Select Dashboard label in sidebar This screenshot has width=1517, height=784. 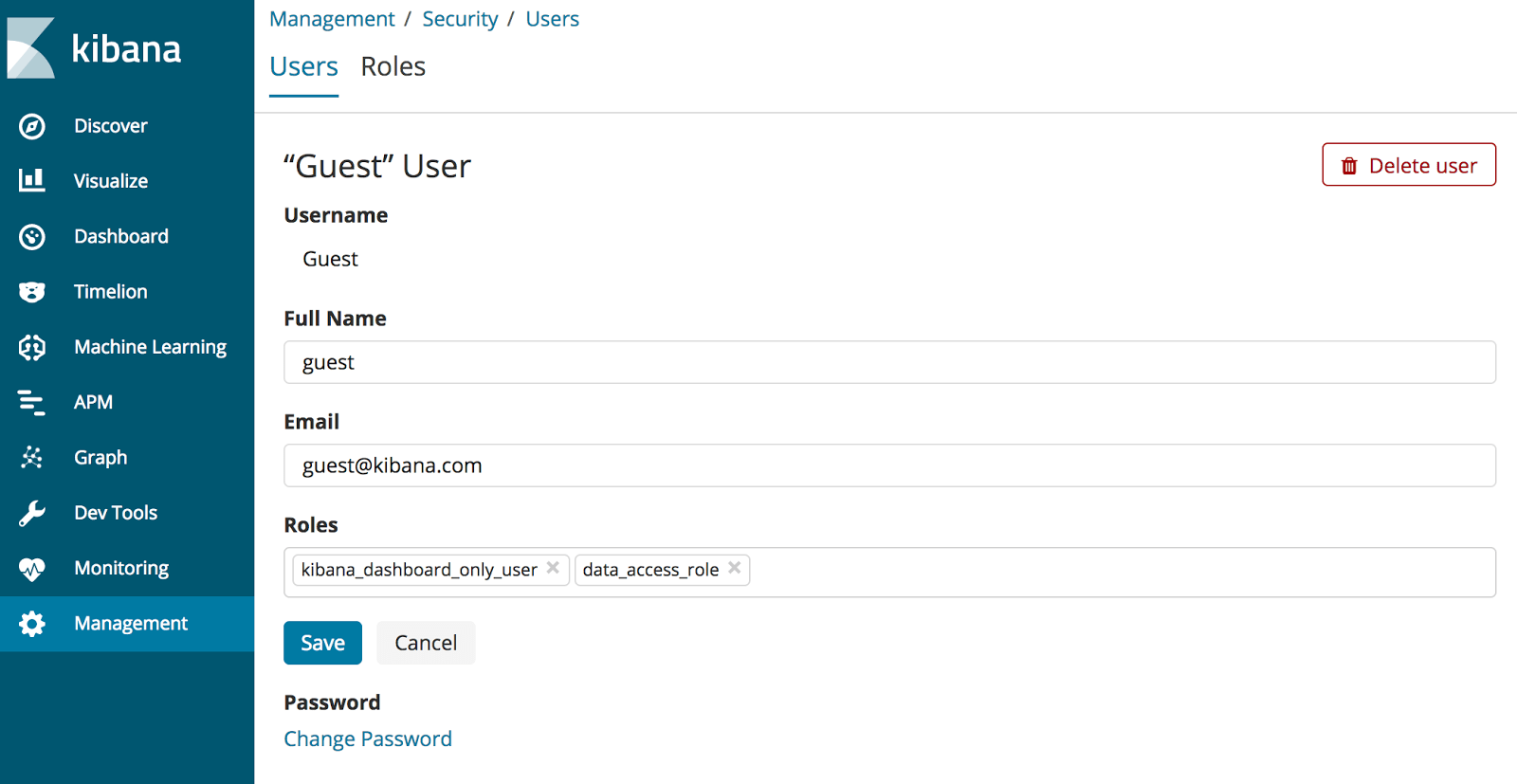121,236
